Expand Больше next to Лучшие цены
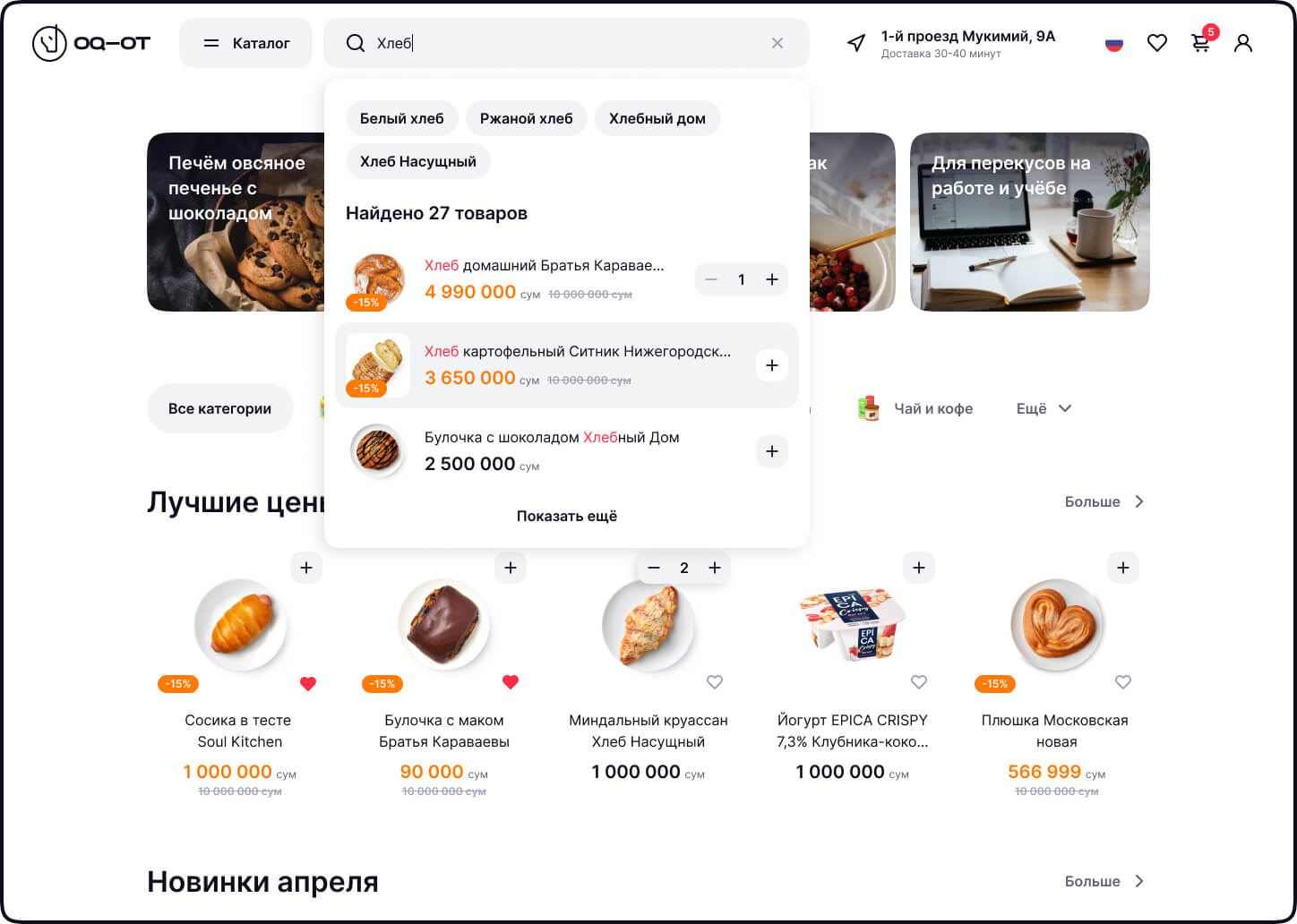The image size is (1297, 924). [1104, 501]
